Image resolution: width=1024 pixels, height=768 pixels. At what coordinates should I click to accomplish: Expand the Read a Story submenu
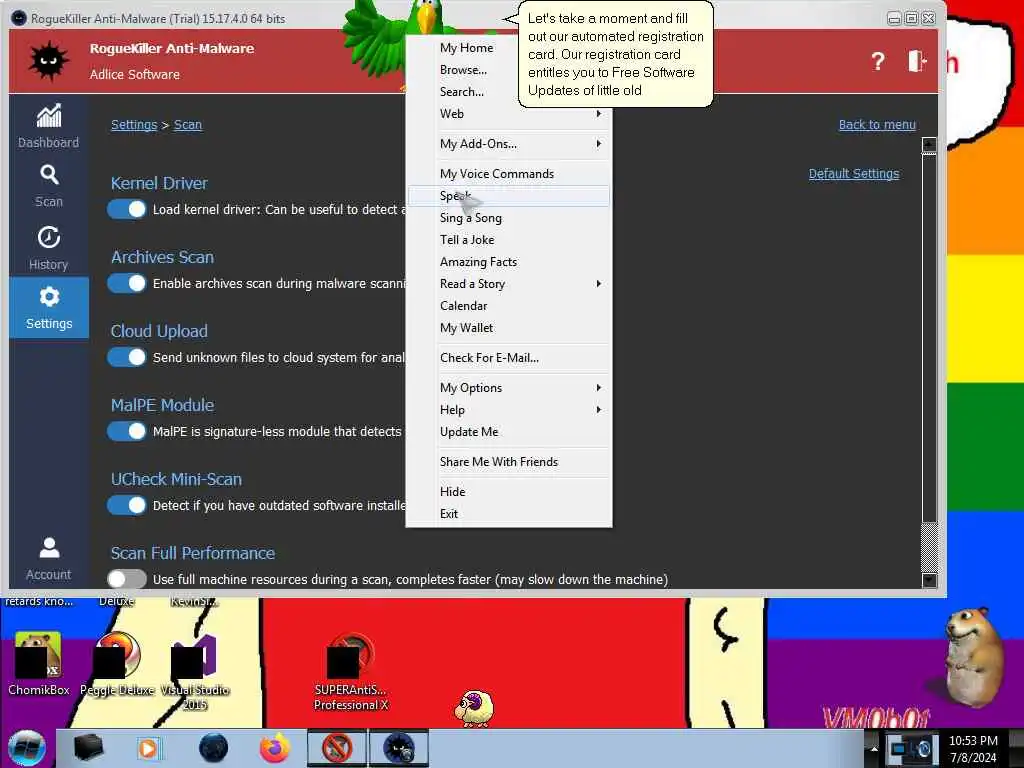pyautogui.click(x=509, y=283)
